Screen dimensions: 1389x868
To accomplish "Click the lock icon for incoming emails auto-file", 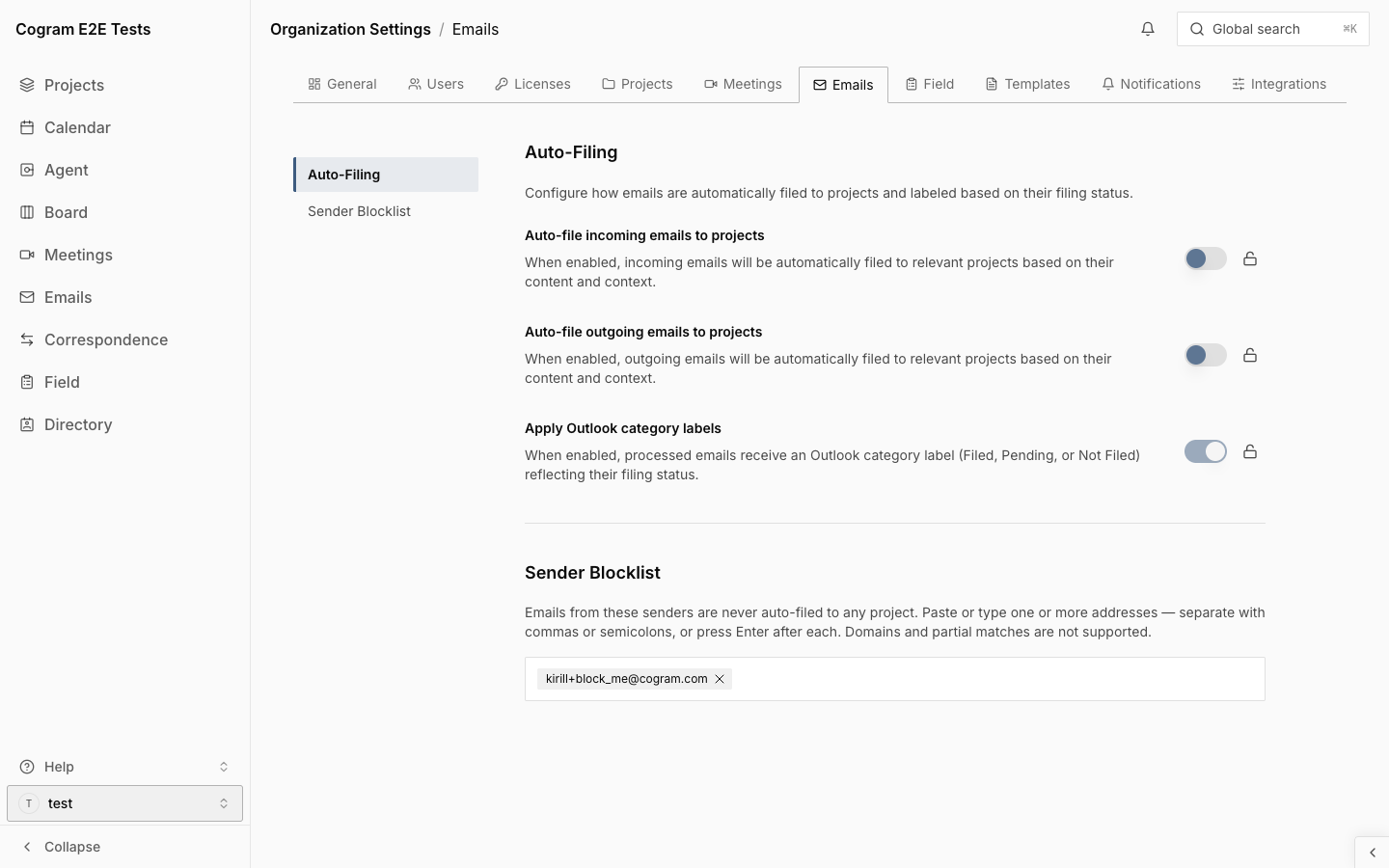I will click(1250, 258).
